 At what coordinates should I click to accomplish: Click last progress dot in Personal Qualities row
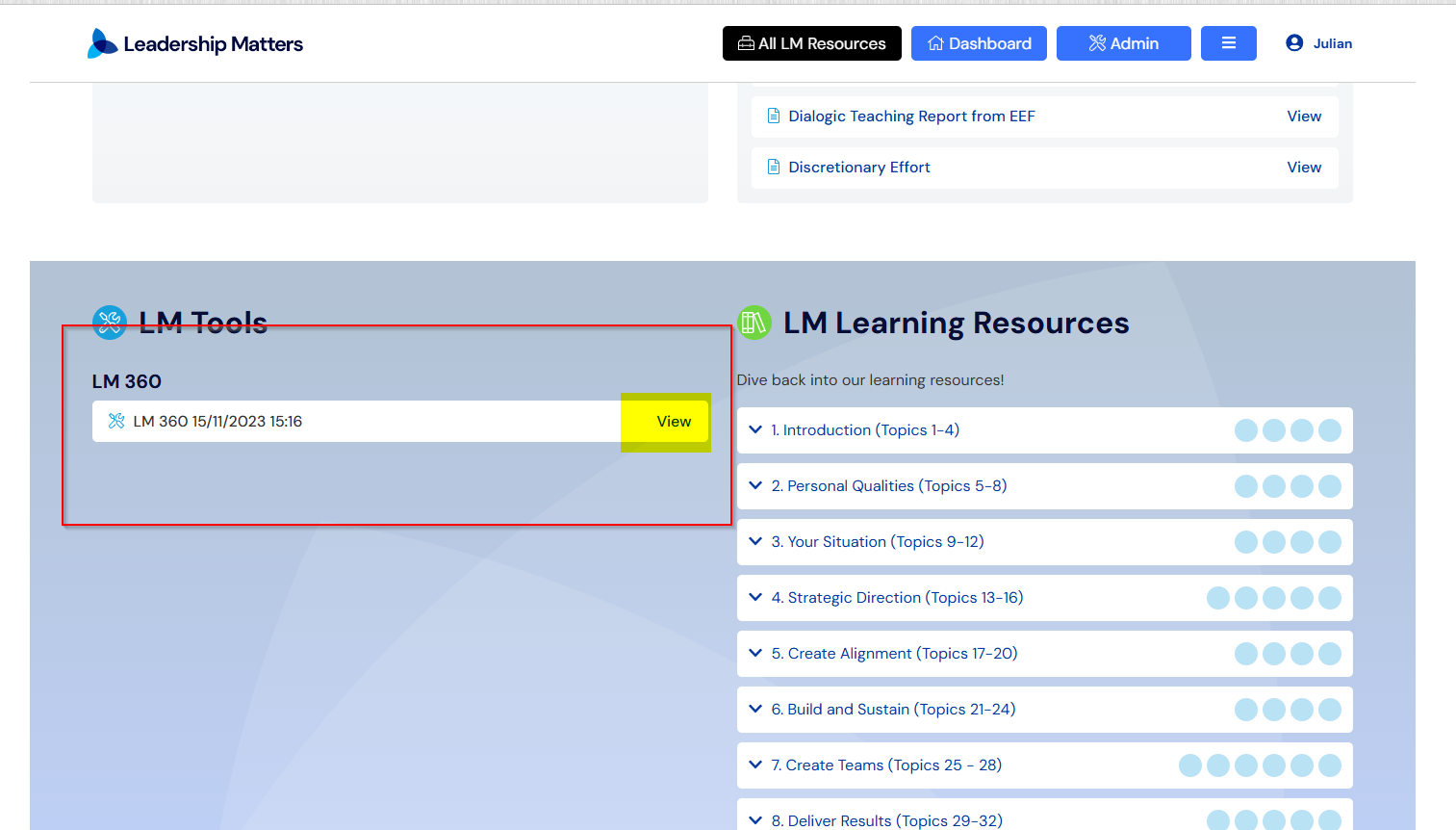tap(1330, 486)
